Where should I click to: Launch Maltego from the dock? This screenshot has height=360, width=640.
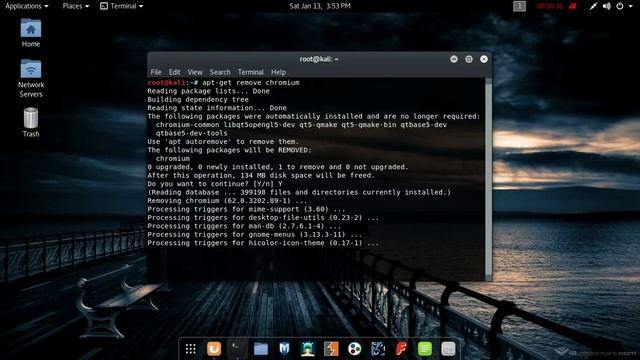(378, 349)
